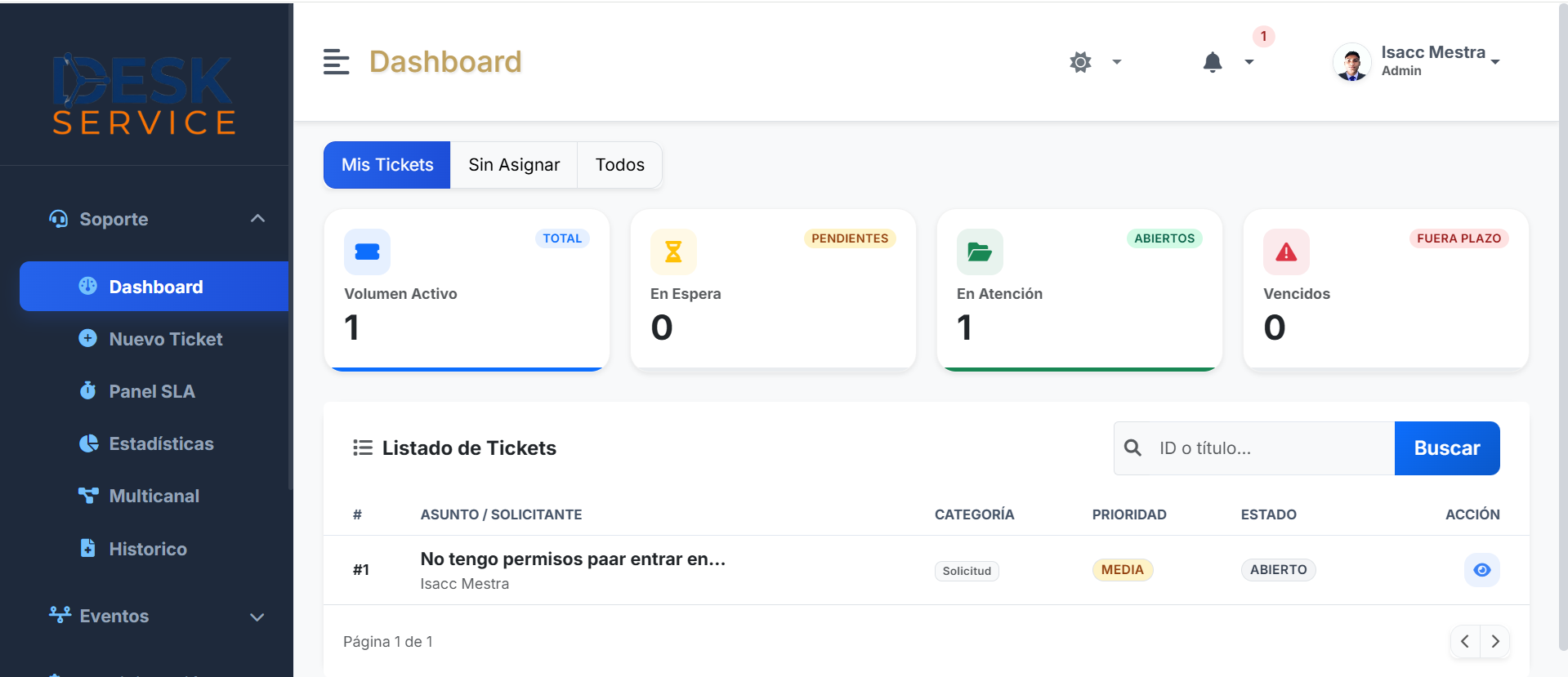The height and width of the screenshot is (677, 1568).
Task: Click the Nuevo Ticket plus icon
Action: point(88,338)
